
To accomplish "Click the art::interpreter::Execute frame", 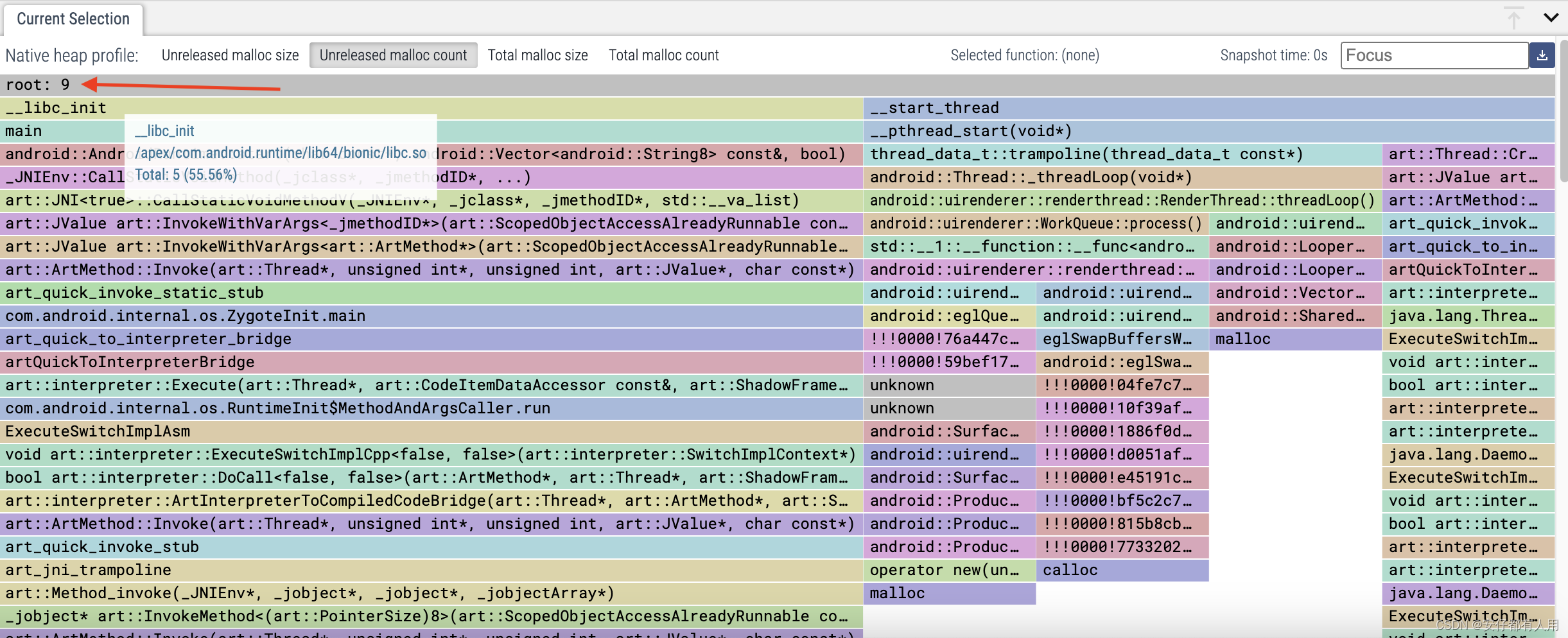I will pyautogui.click(x=431, y=385).
